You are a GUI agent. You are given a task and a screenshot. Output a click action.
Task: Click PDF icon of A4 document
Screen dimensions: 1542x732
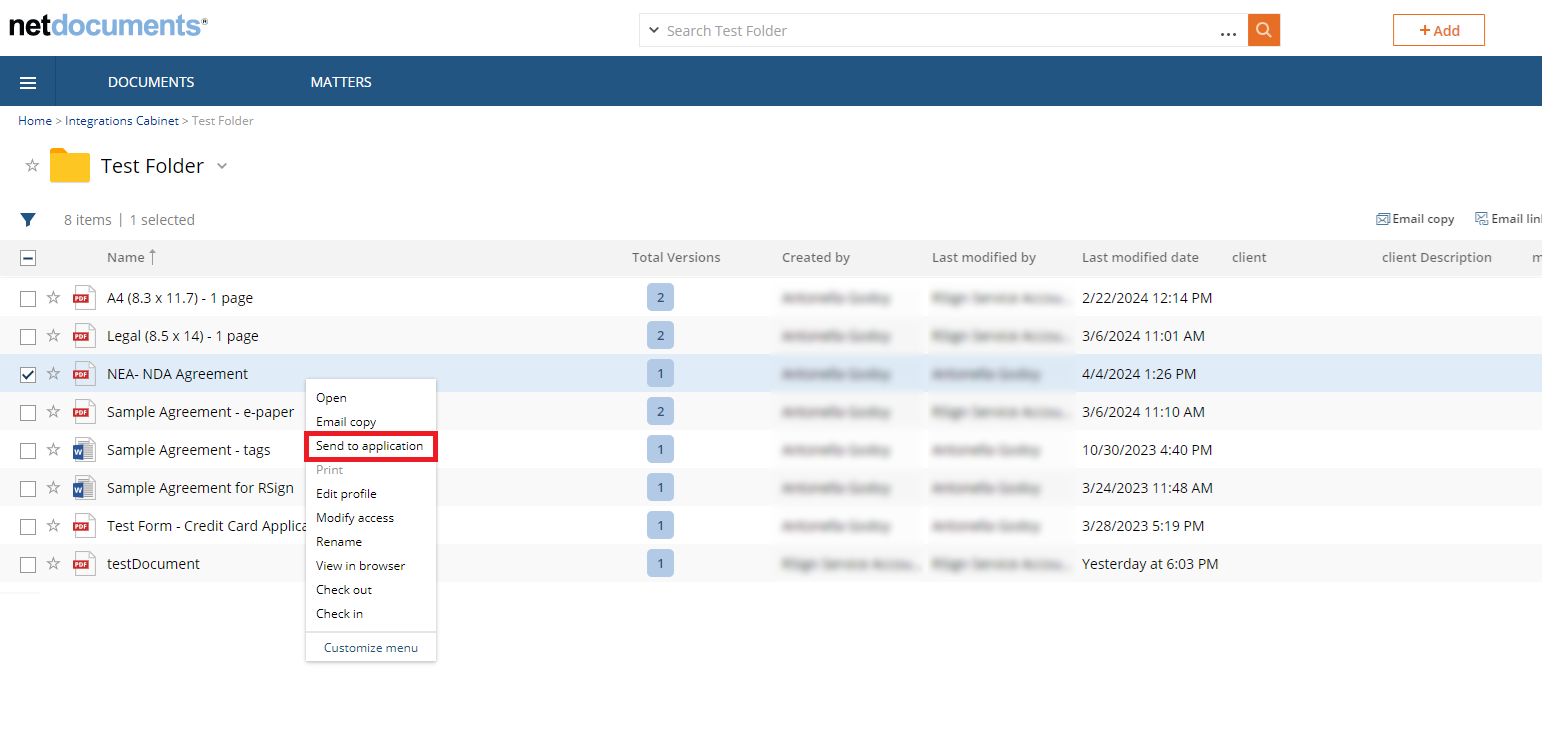tap(85, 298)
